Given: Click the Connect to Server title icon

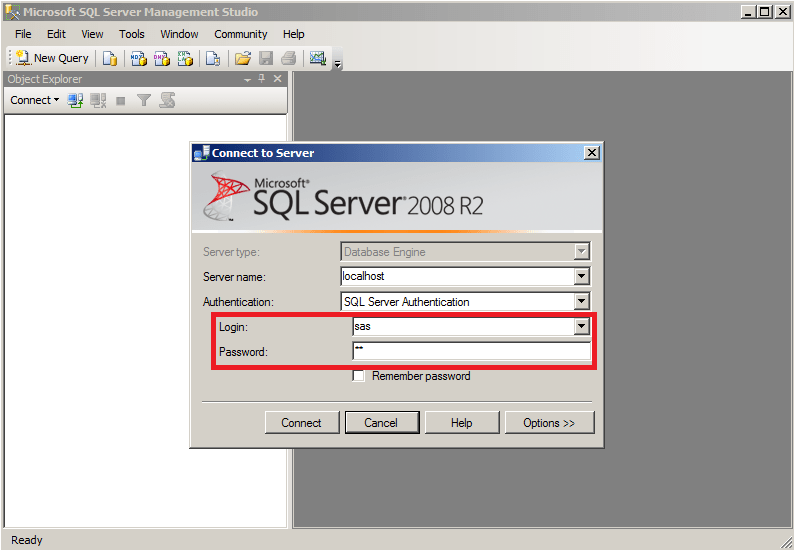Looking at the screenshot, I should pyautogui.click(x=202, y=152).
